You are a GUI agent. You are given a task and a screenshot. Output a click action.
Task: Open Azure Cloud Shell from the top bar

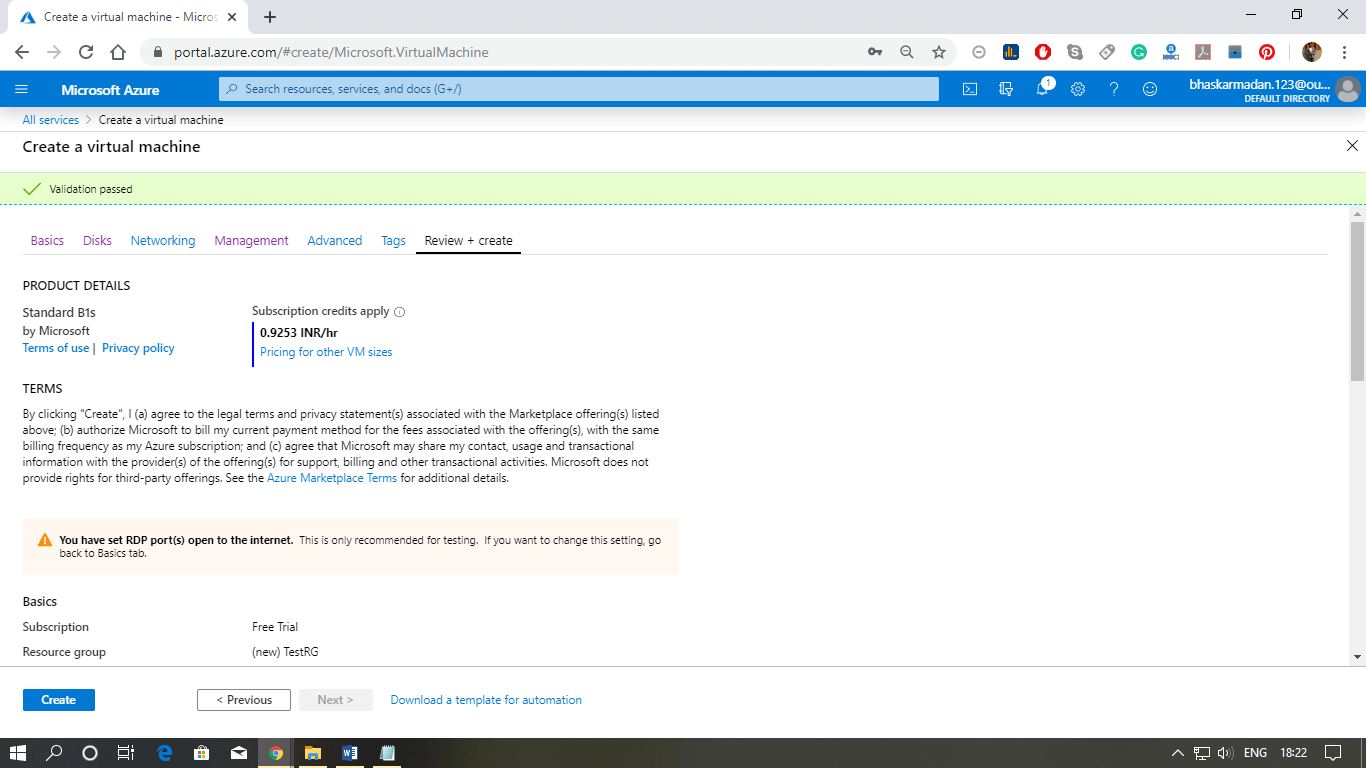click(969, 89)
